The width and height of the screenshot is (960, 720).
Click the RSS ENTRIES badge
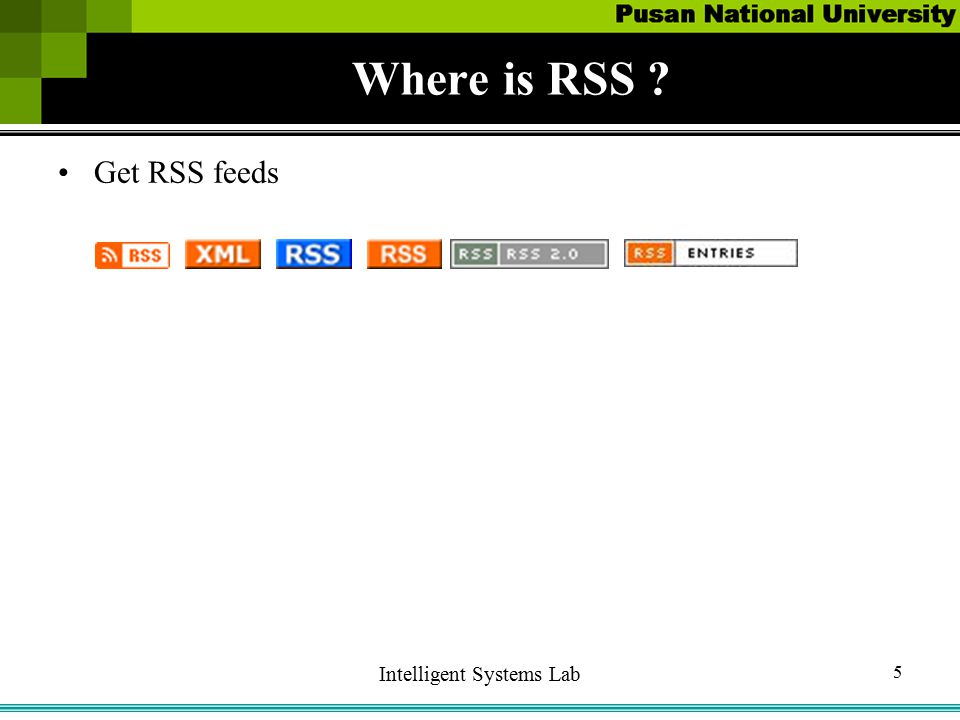point(711,253)
